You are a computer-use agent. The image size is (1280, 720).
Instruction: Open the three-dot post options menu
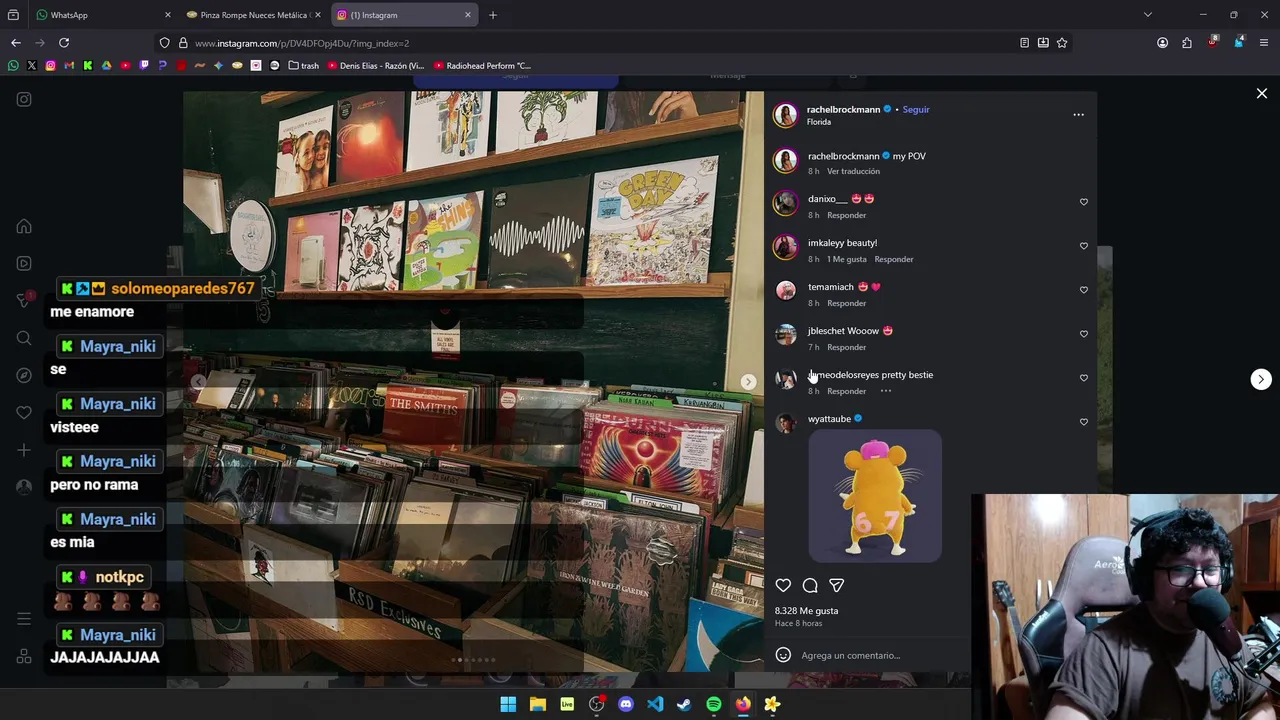(x=1078, y=115)
